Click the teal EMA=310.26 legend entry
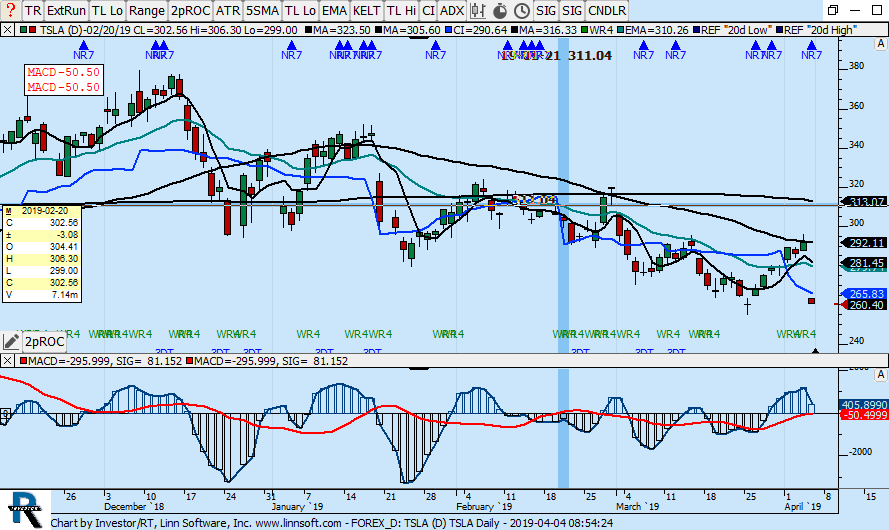The height and width of the screenshot is (530, 889). [653, 30]
